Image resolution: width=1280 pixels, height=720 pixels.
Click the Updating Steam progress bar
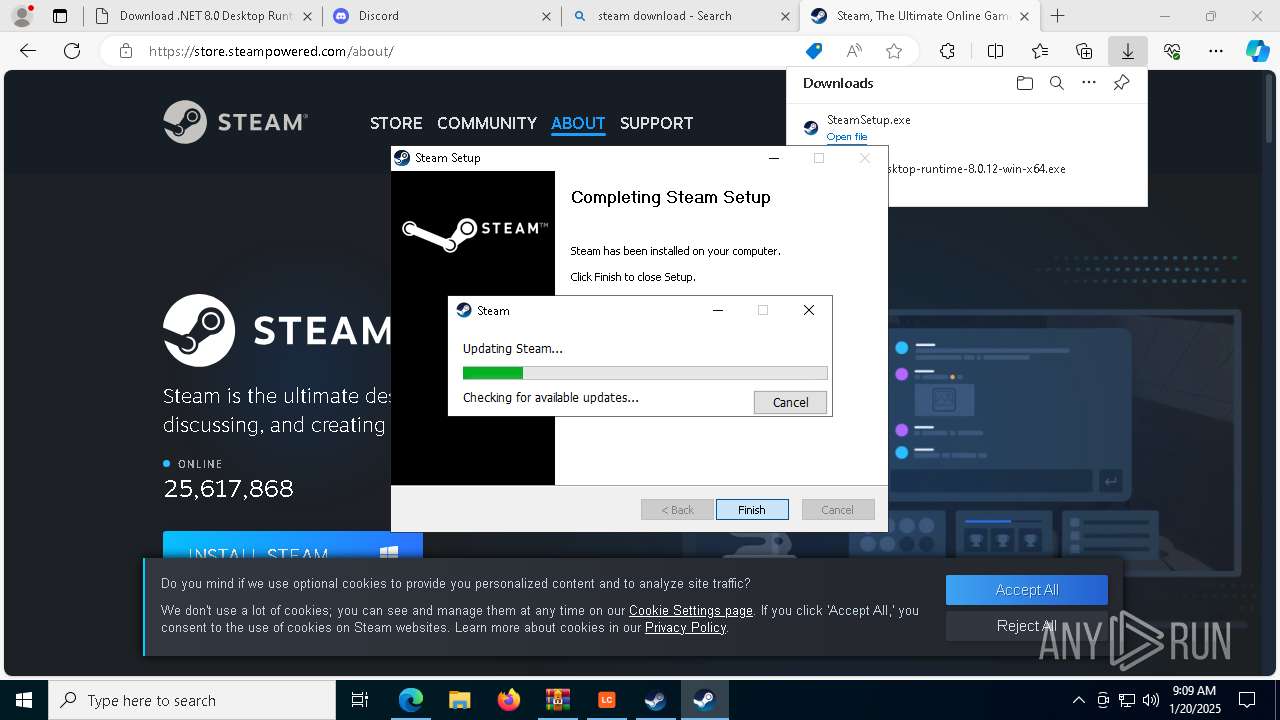tap(645, 373)
